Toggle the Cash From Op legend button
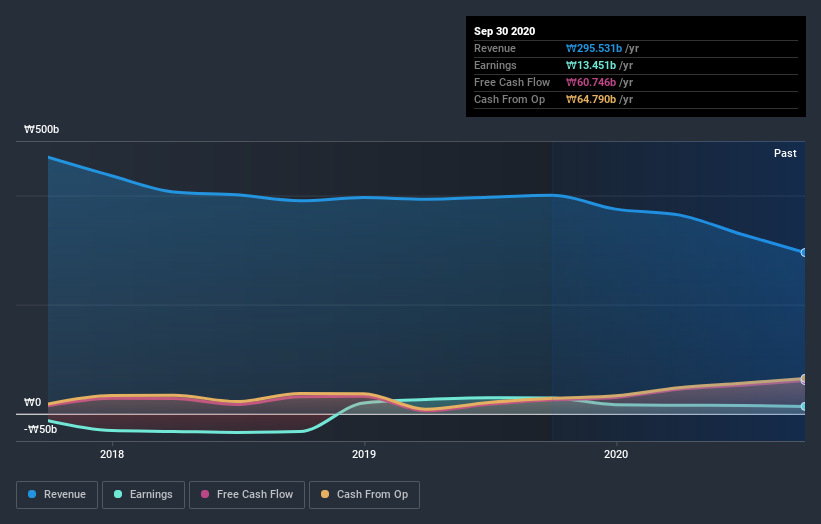The width and height of the screenshot is (821, 524). [x=364, y=495]
